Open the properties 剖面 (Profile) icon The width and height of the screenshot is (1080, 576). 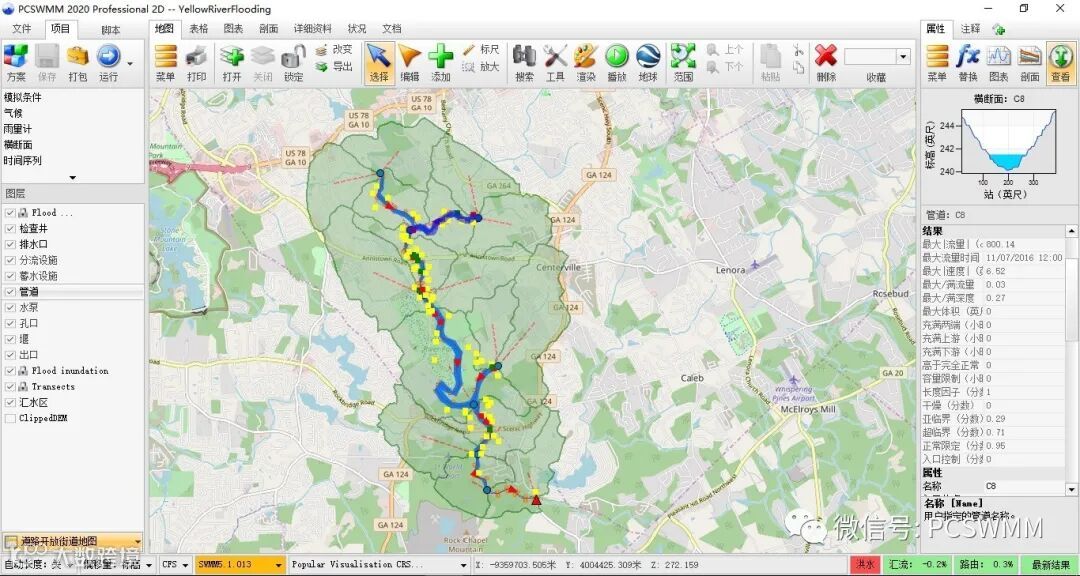pyautogui.click(x=1030, y=63)
